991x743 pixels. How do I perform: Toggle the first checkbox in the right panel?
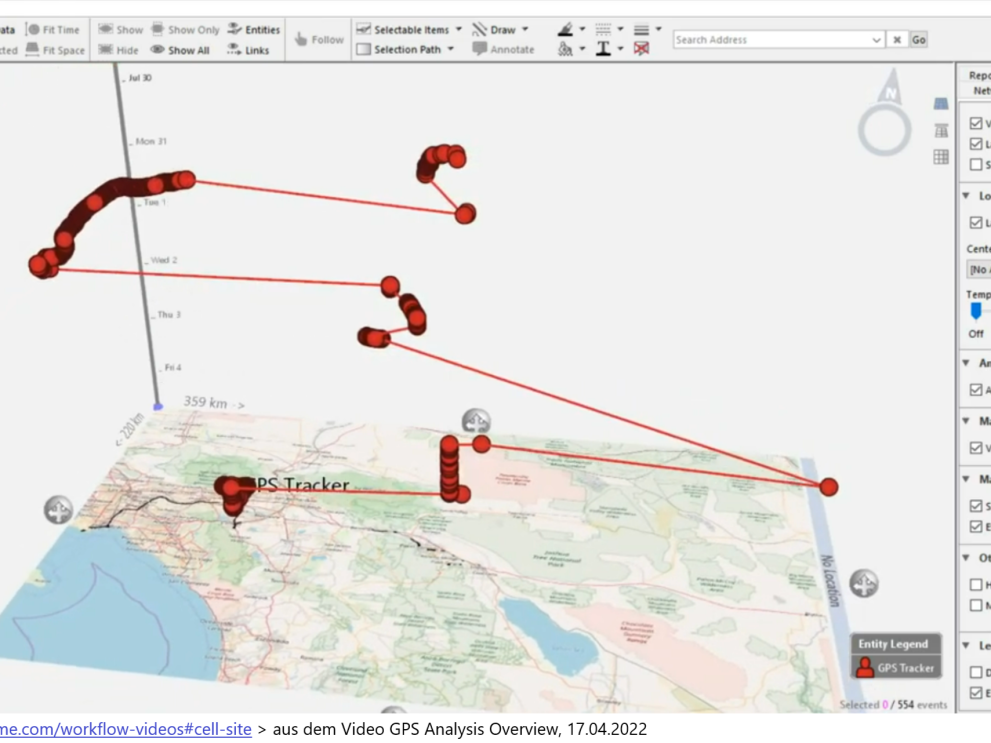coord(976,123)
